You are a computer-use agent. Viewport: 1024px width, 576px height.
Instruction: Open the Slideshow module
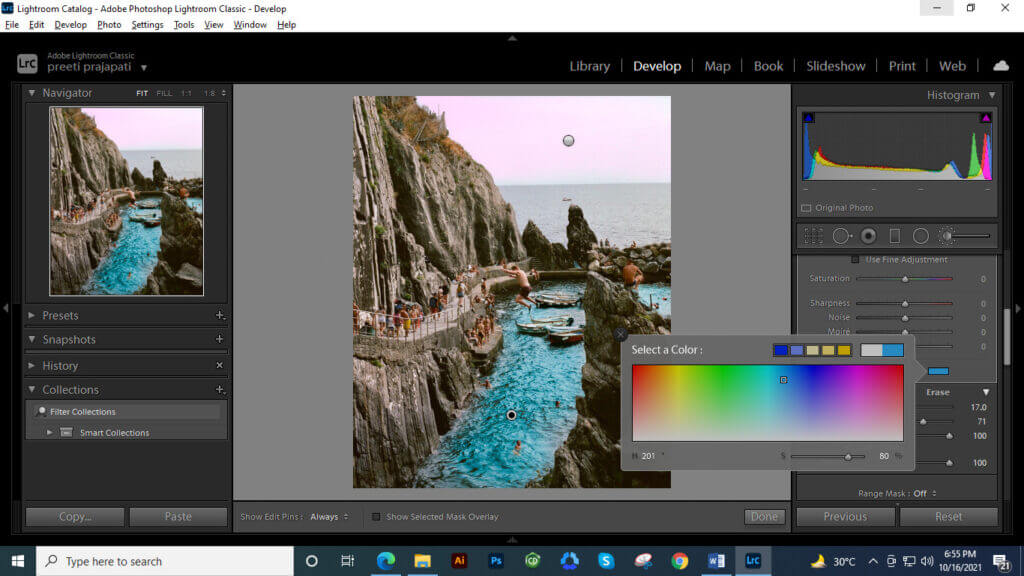pos(836,65)
